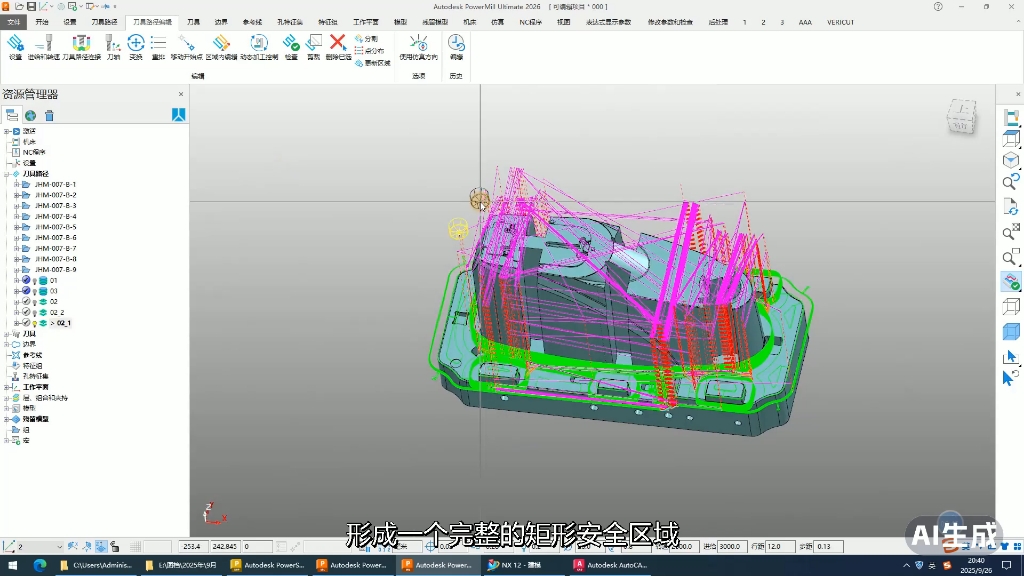
Task: Click the Tool Axis (刀轴) icon
Action: (113, 44)
